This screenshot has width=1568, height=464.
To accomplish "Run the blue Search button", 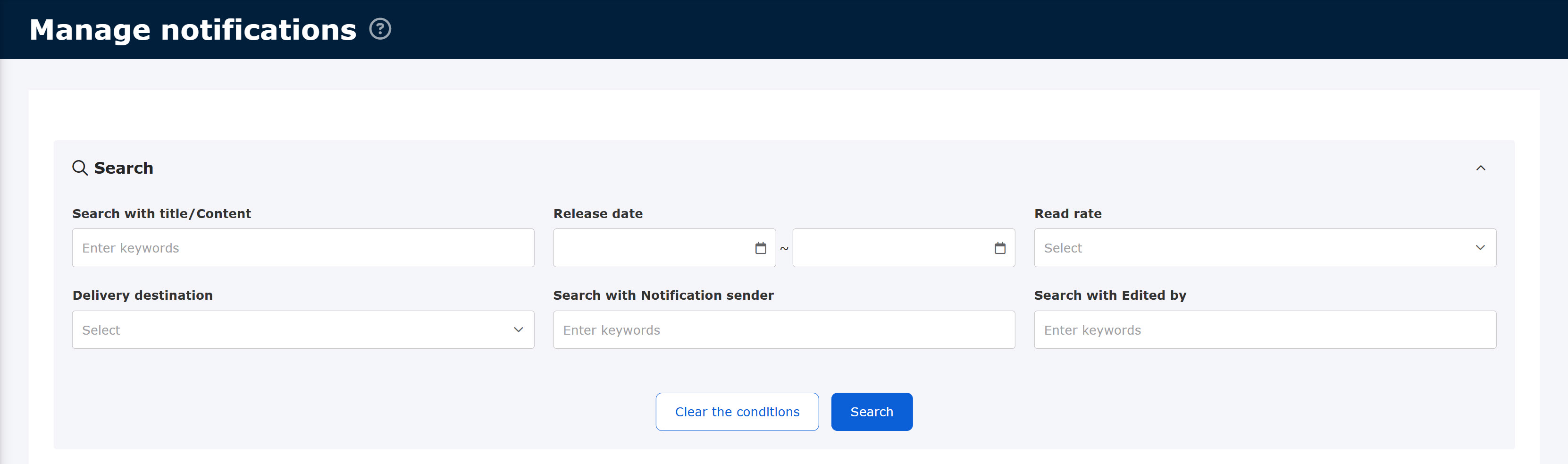I will coord(871,412).
